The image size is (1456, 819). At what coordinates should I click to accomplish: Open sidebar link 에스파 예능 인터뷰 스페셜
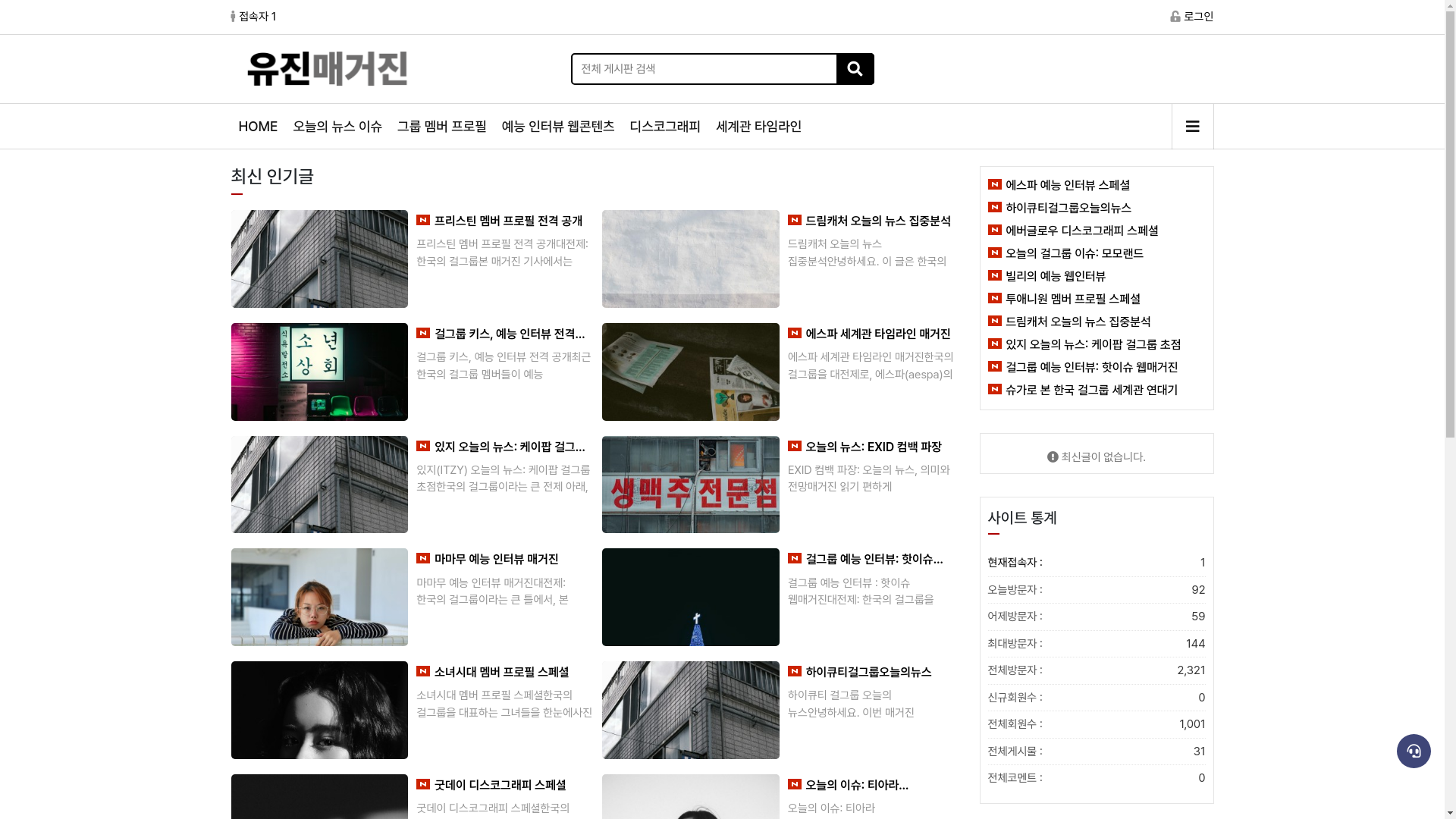1067,185
